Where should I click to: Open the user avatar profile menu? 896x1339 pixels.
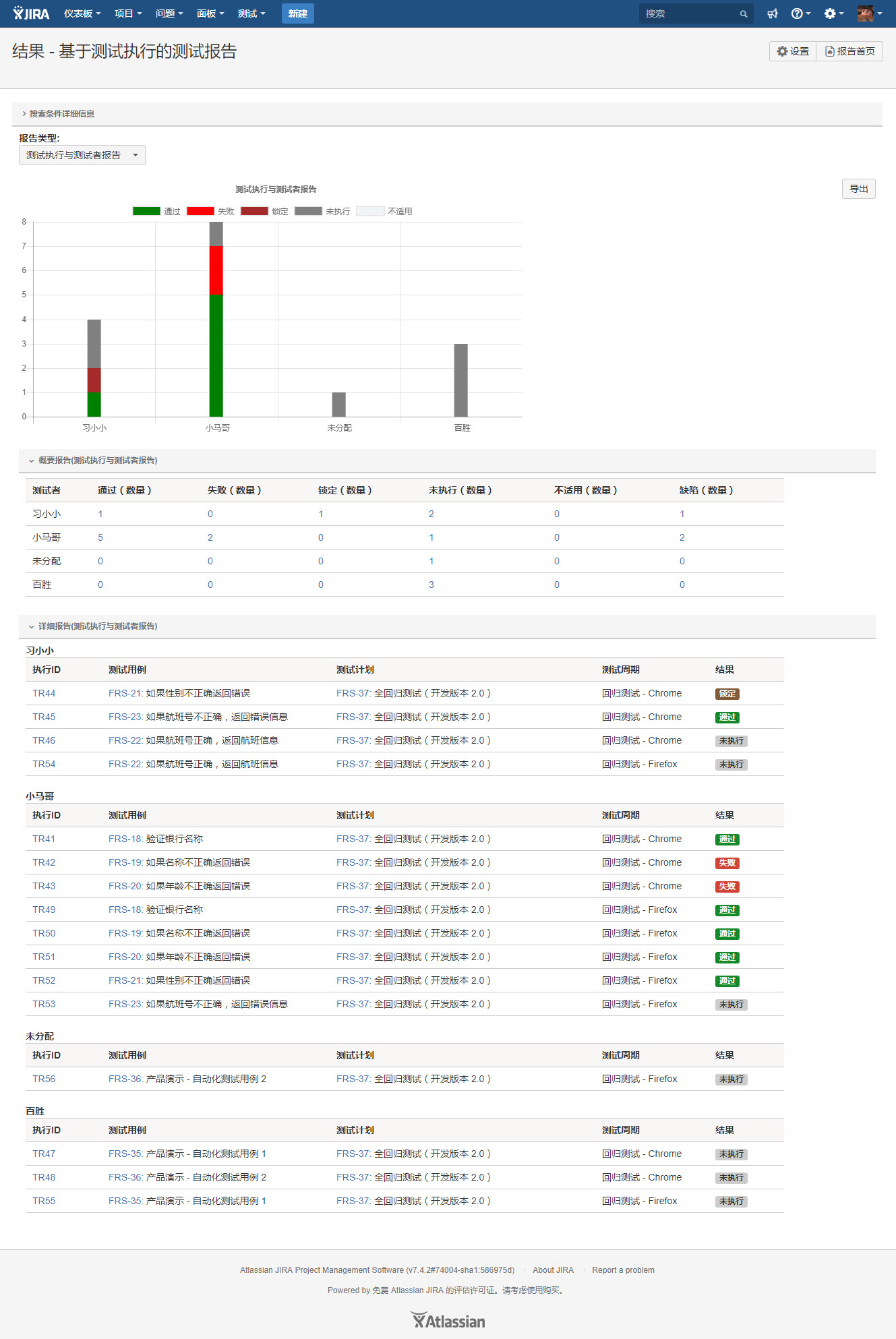(x=870, y=13)
